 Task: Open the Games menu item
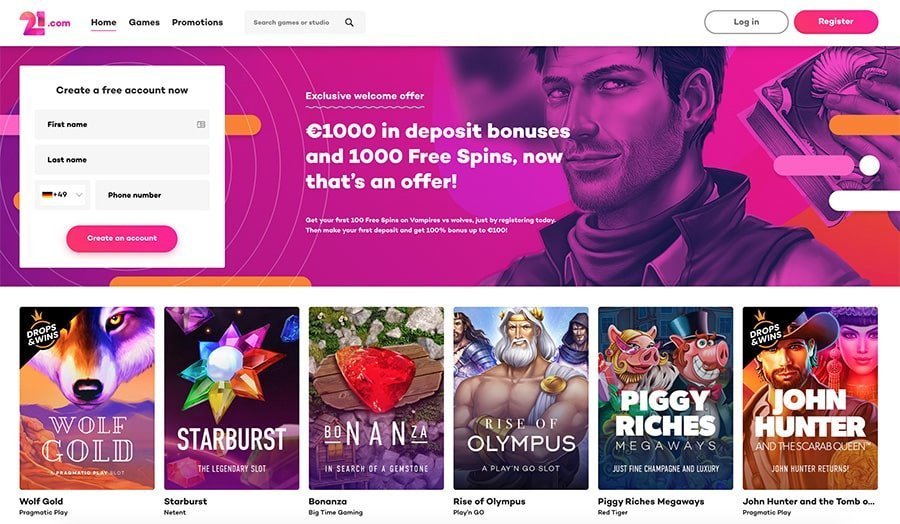click(144, 22)
